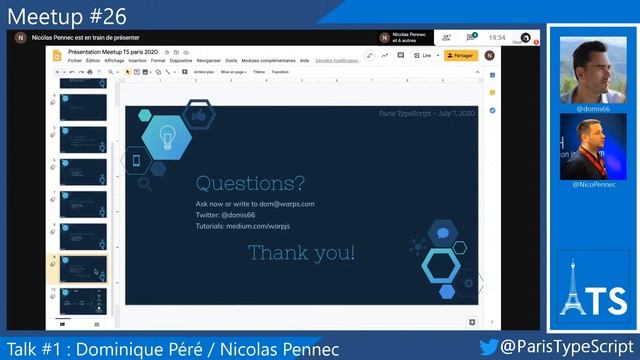Click the @domis66 webcam thumbnail

(x=593, y=70)
